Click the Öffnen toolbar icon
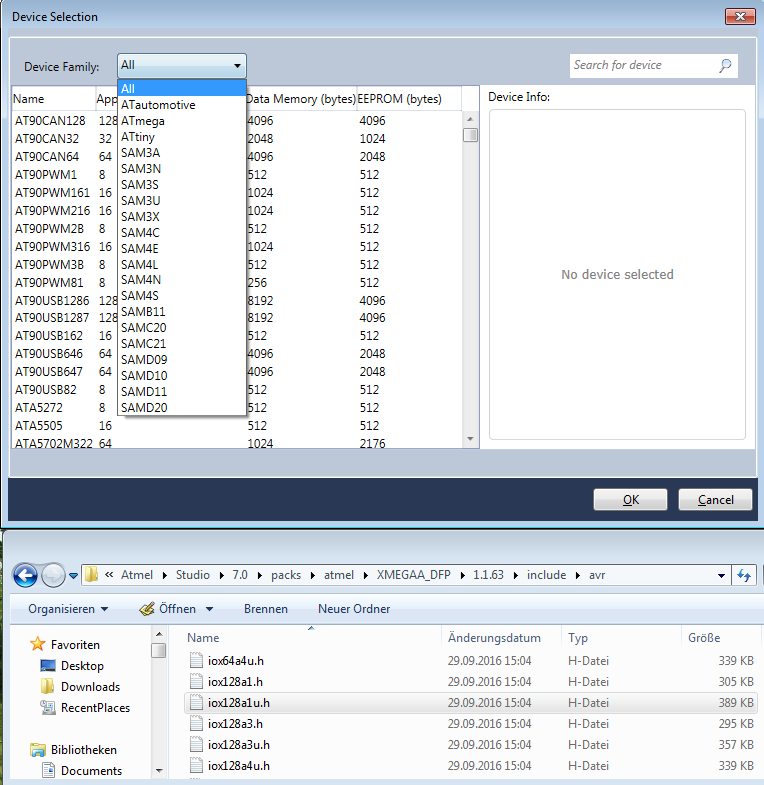 [x=147, y=609]
